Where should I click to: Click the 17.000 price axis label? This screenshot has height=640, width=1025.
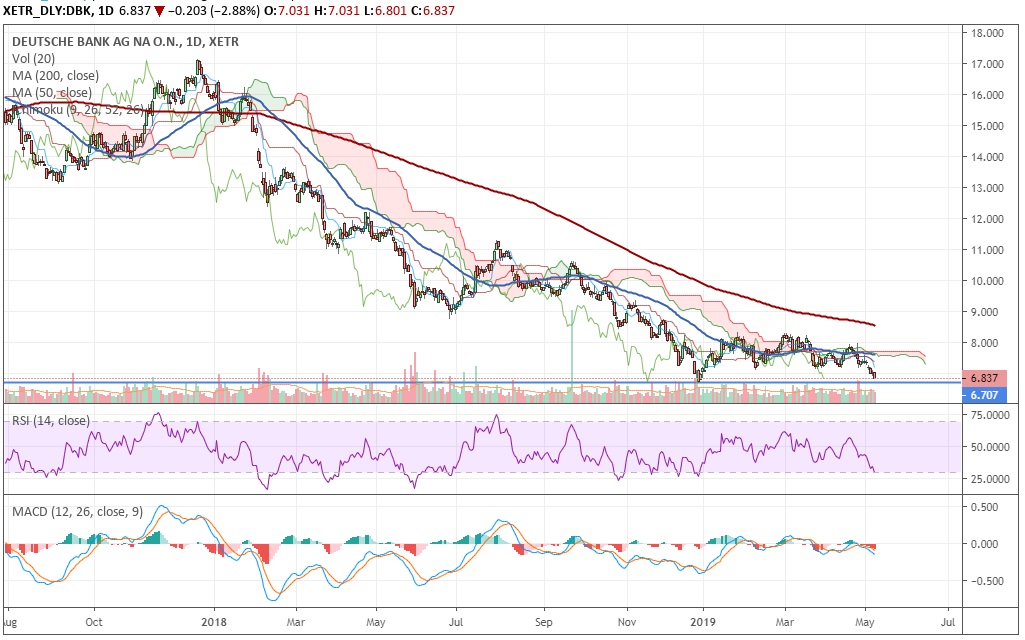pyautogui.click(x=986, y=64)
